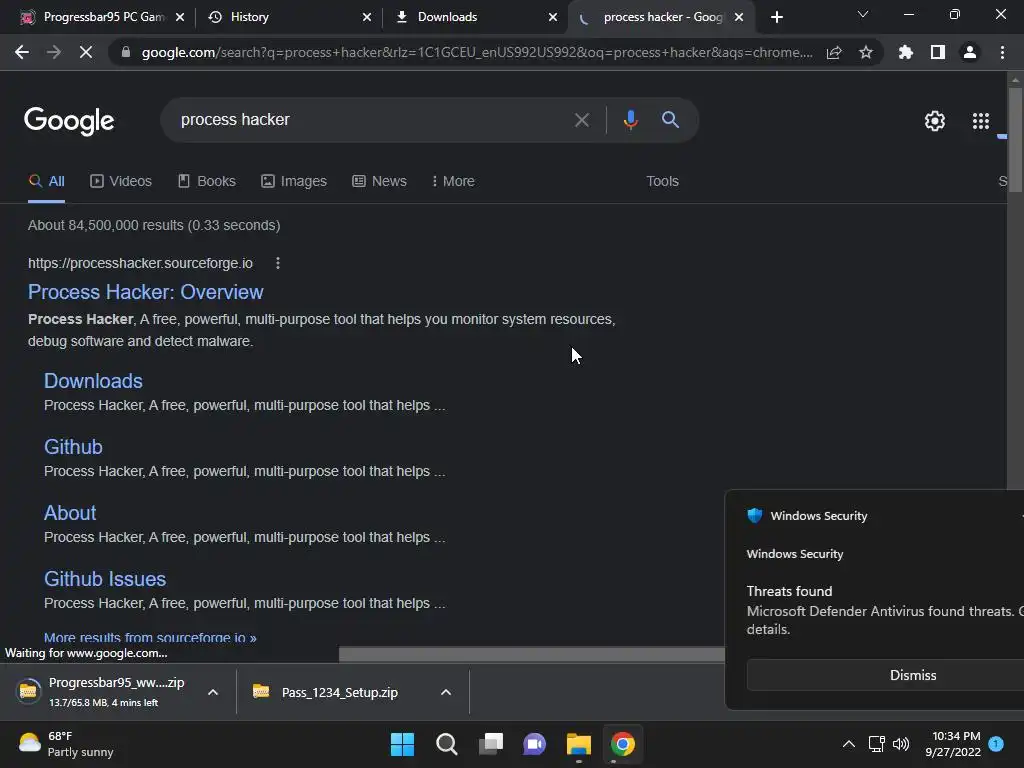
Task: Open the tab search chevron in title bar
Action: [x=863, y=14]
